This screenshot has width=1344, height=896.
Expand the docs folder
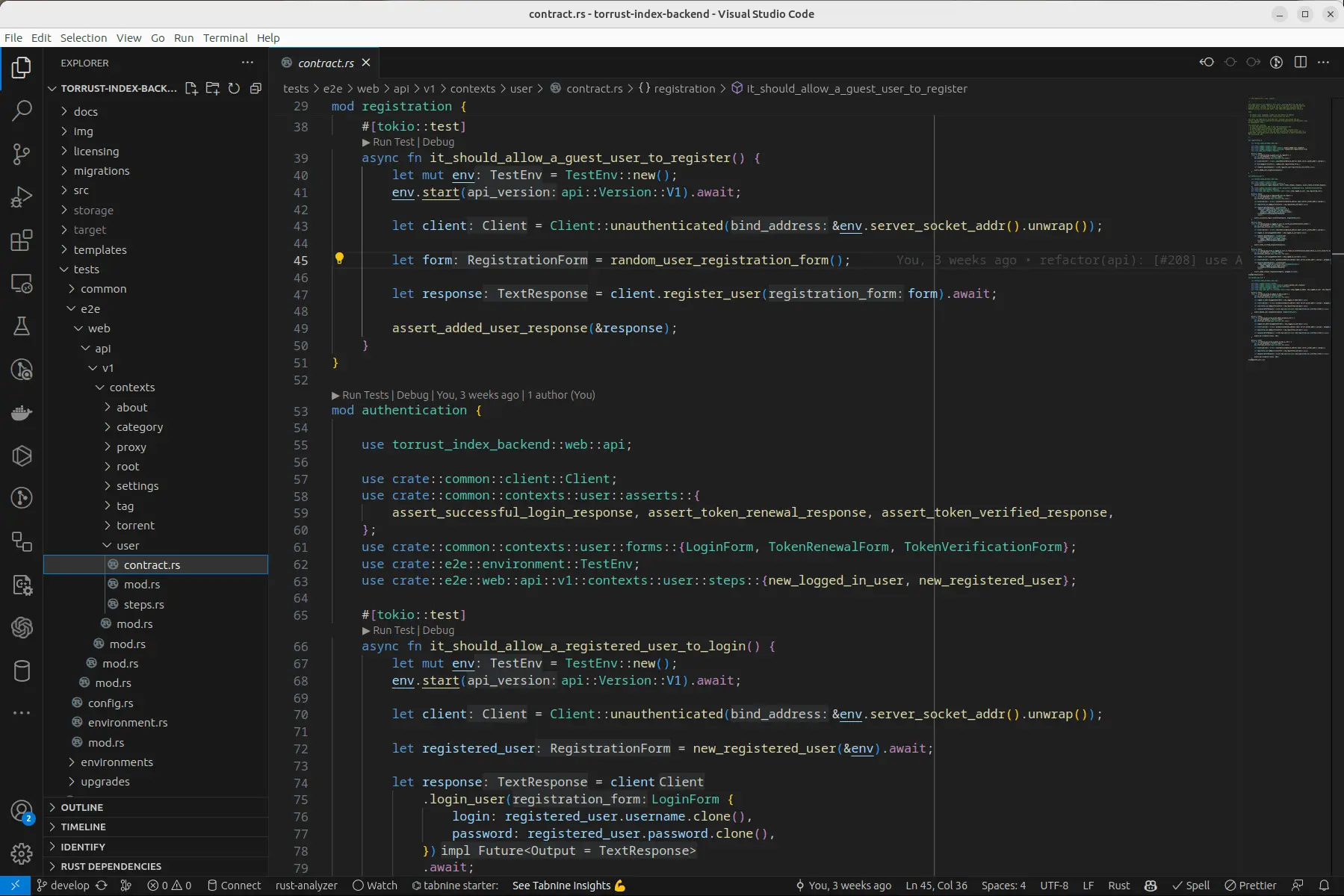(85, 111)
